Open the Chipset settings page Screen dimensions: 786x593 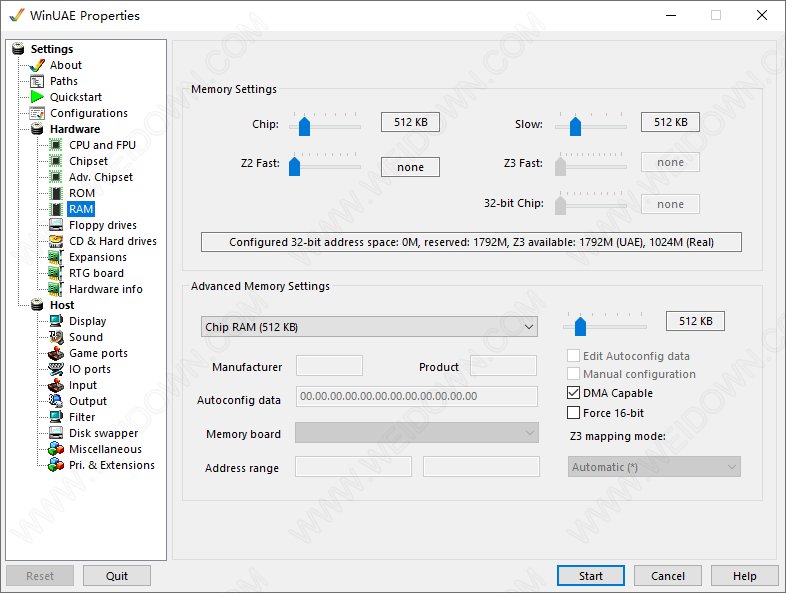[x=88, y=161]
